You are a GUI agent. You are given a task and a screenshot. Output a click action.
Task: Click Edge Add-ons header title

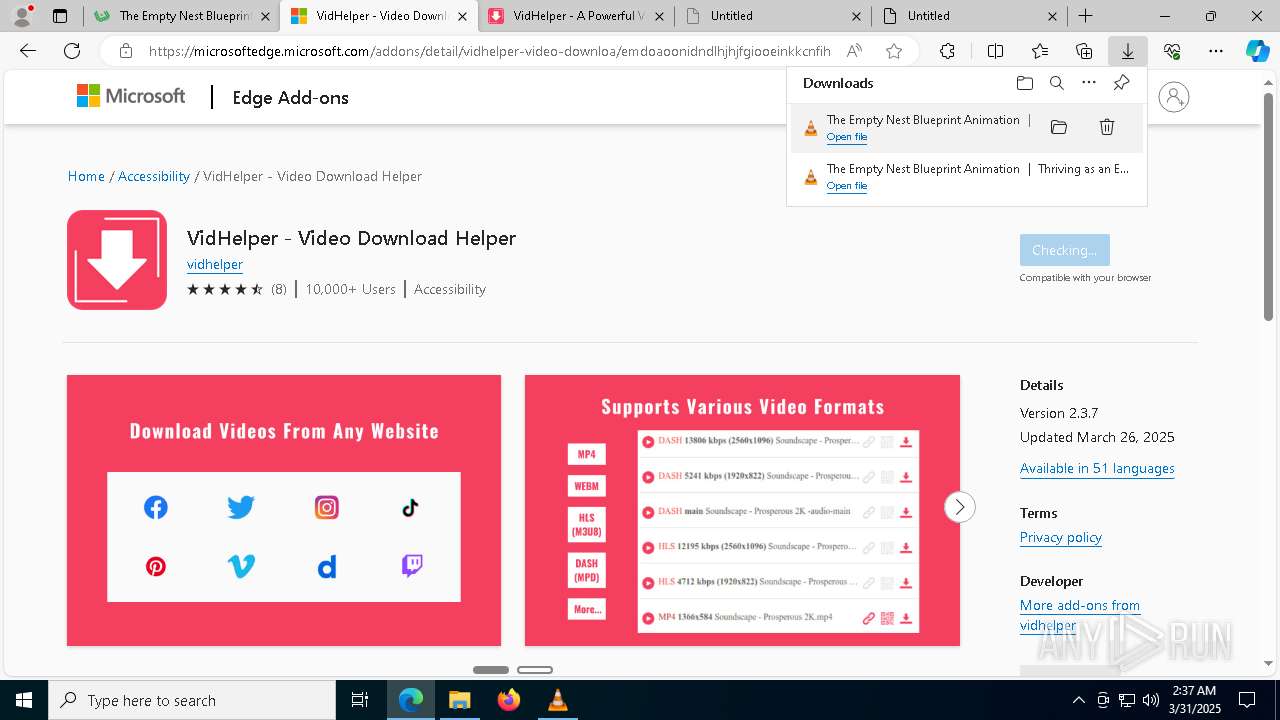[x=291, y=97]
